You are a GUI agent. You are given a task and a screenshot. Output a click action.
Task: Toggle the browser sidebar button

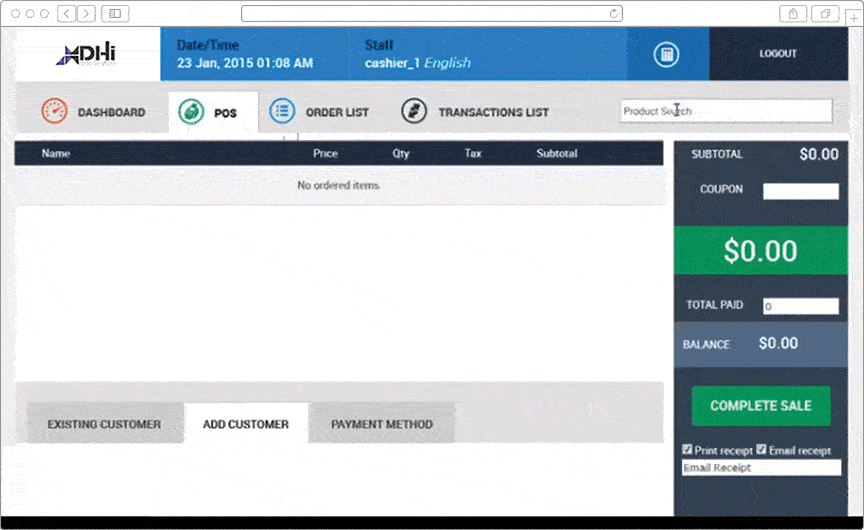click(x=115, y=13)
